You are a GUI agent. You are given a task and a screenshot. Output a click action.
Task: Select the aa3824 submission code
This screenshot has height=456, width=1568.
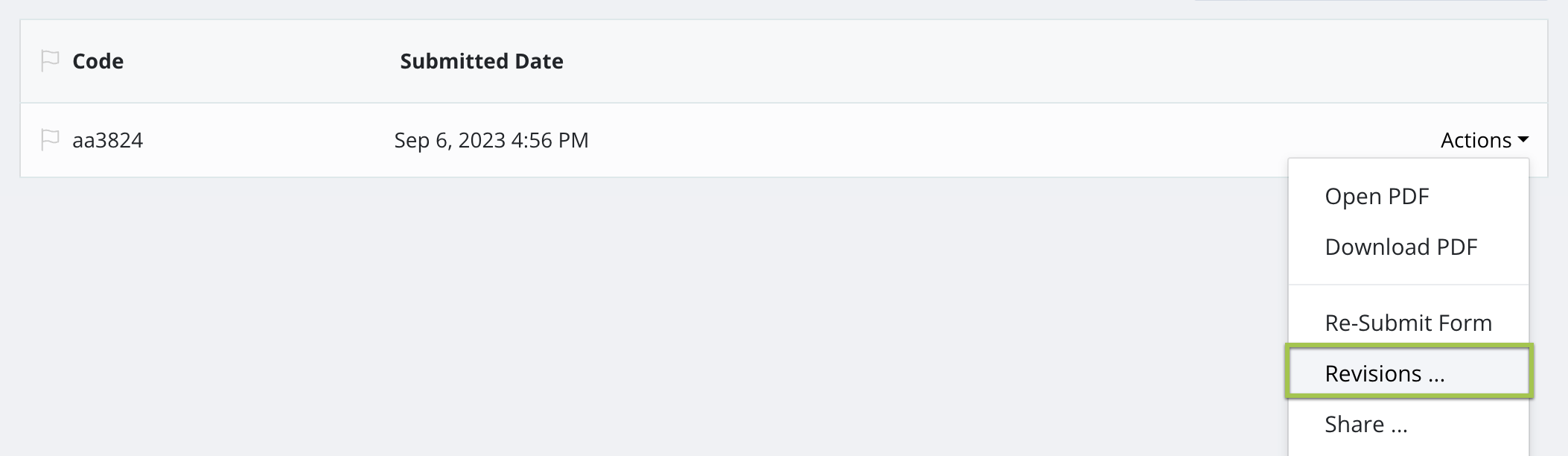[107, 140]
